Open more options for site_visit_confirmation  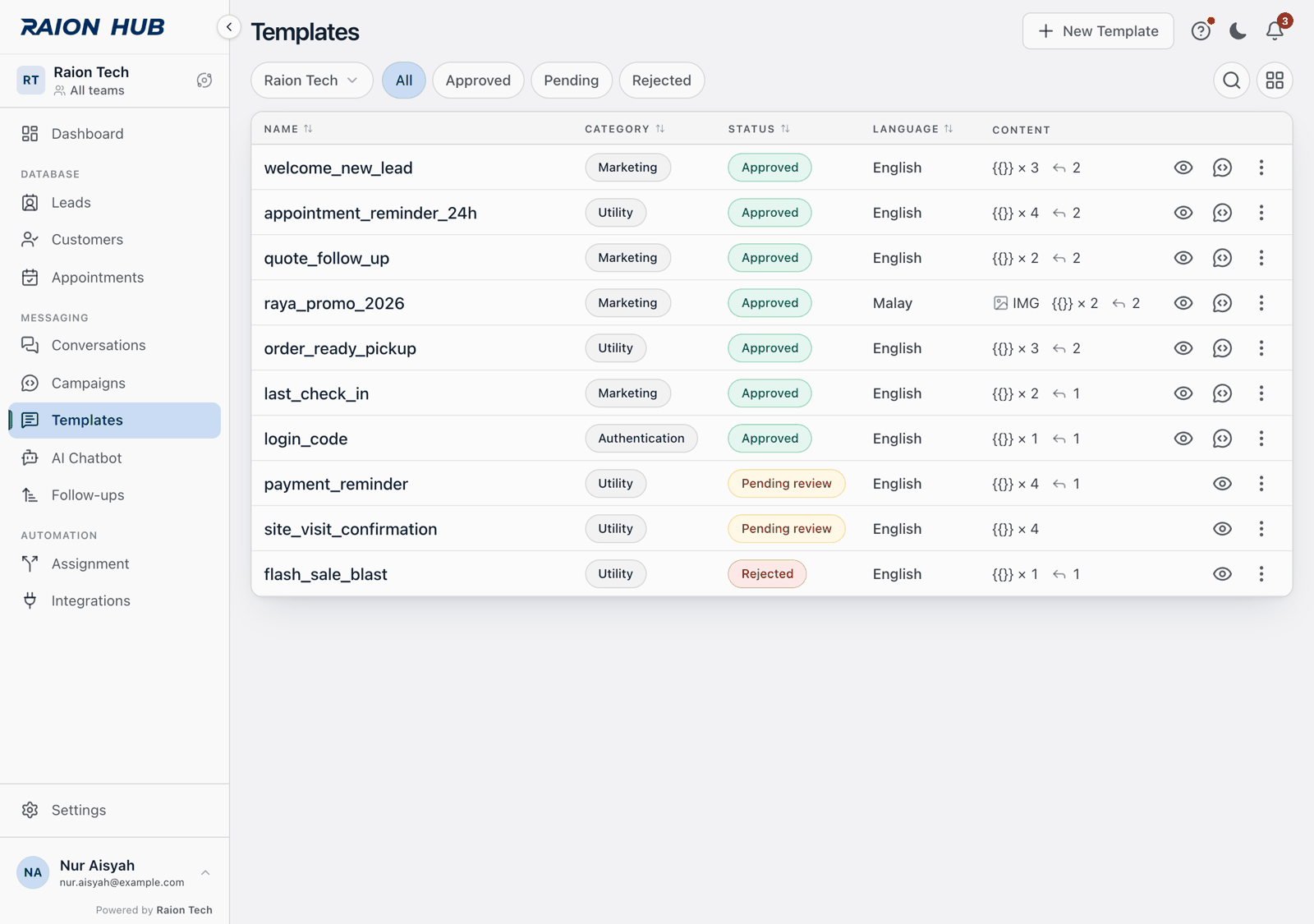tap(1261, 529)
